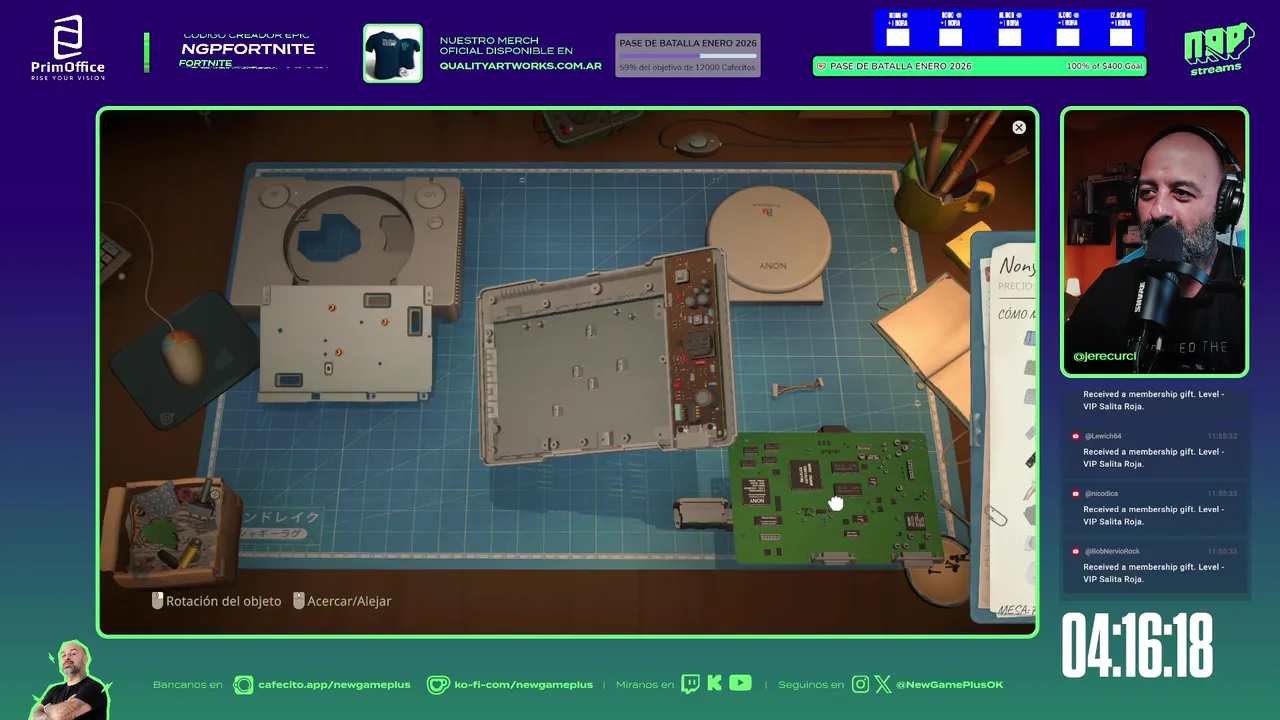This screenshot has height=720, width=1280.
Task: Click the Rotación del objeto mouse icon
Action: 157,601
